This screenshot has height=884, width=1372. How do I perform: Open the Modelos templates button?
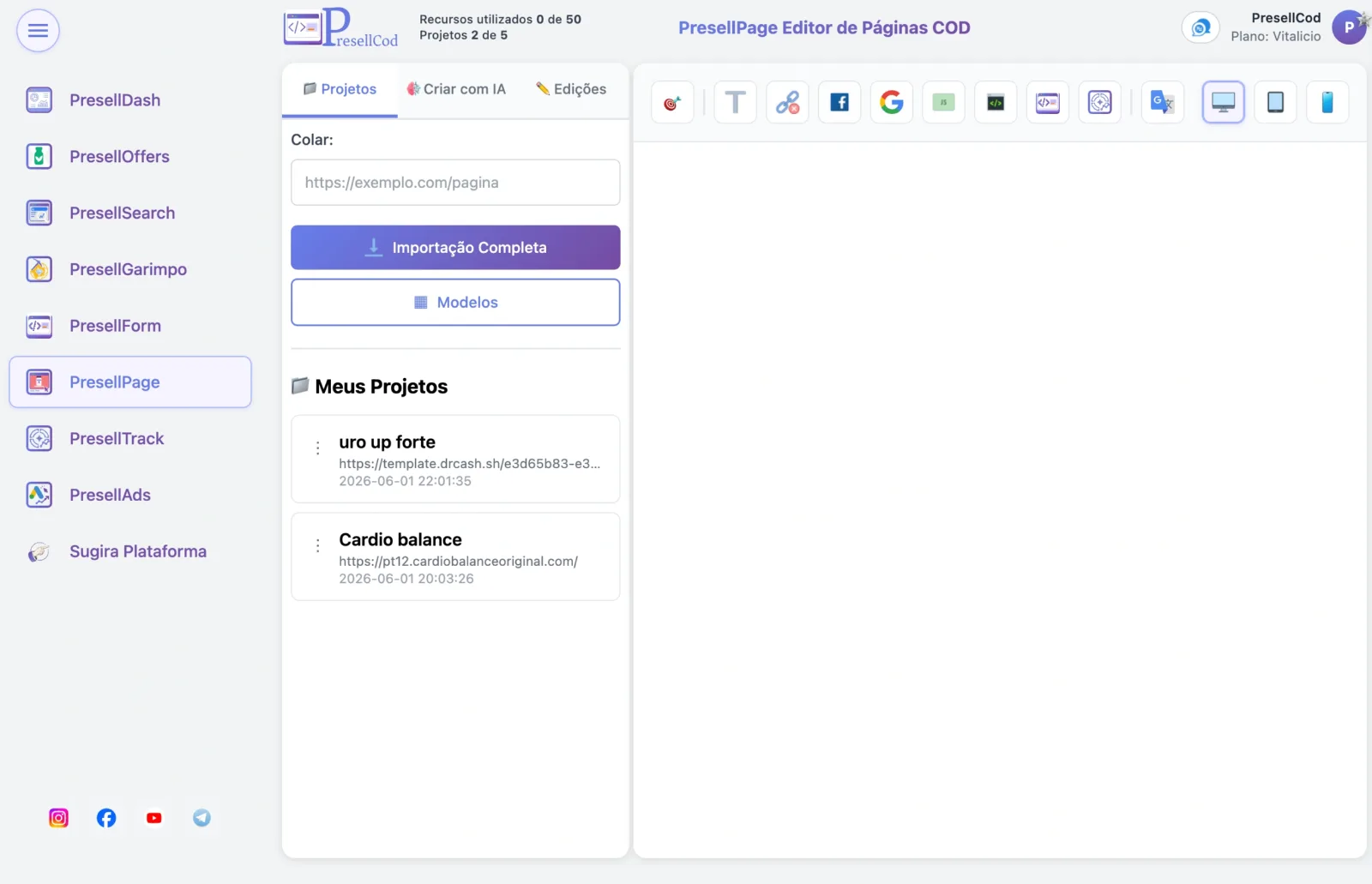click(455, 303)
